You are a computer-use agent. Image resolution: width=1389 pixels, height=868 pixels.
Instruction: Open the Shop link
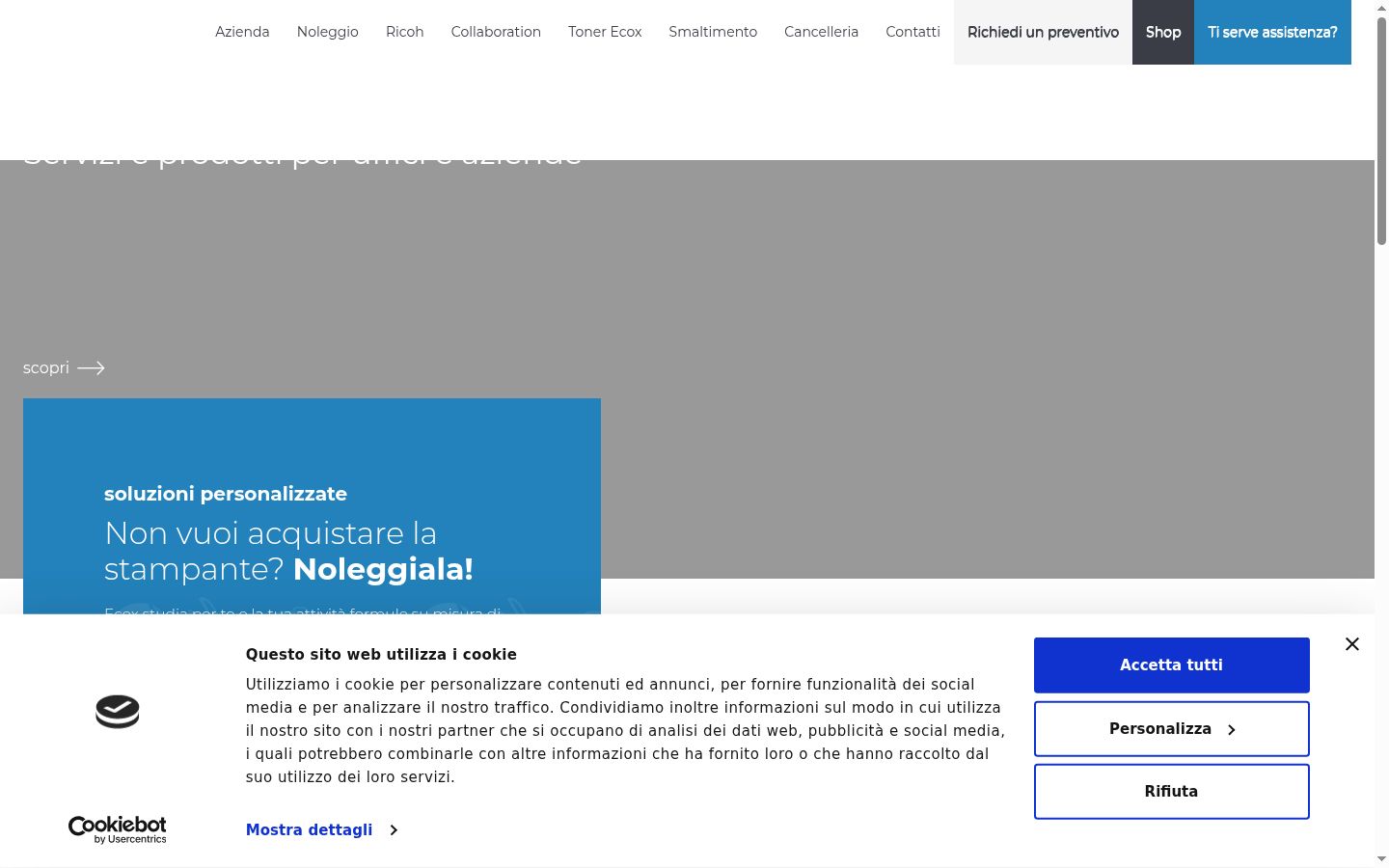[1163, 33]
